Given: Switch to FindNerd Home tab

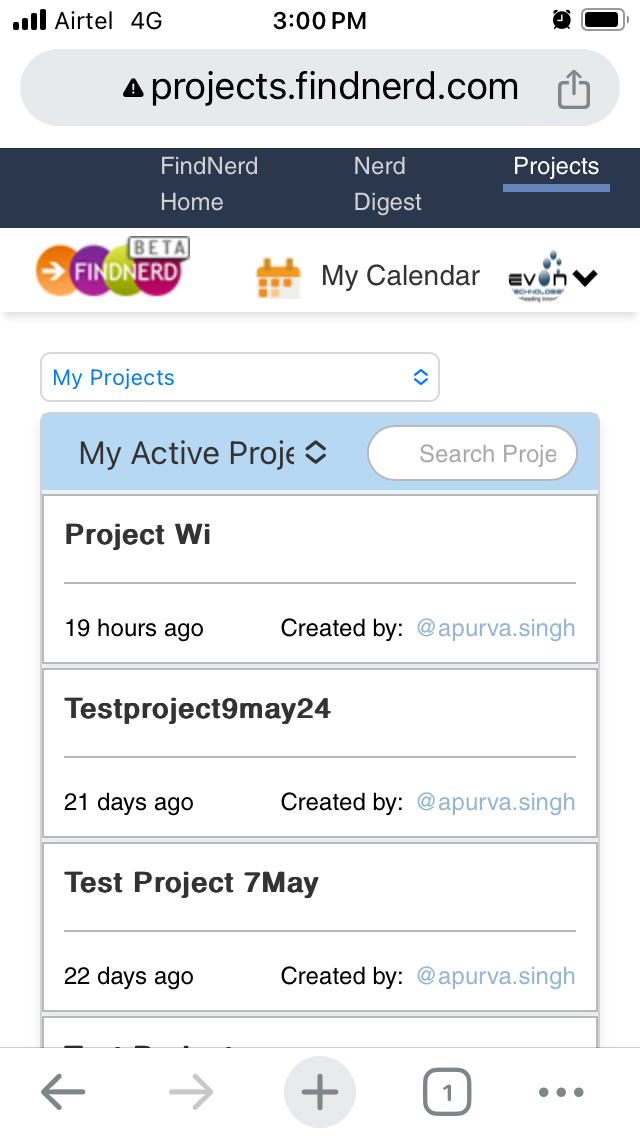Looking at the screenshot, I should 209,184.
